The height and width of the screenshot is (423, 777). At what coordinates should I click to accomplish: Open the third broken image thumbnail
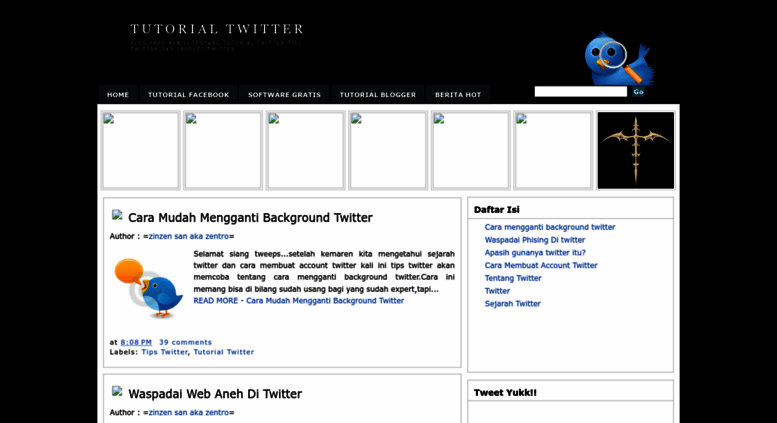[305, 150]
